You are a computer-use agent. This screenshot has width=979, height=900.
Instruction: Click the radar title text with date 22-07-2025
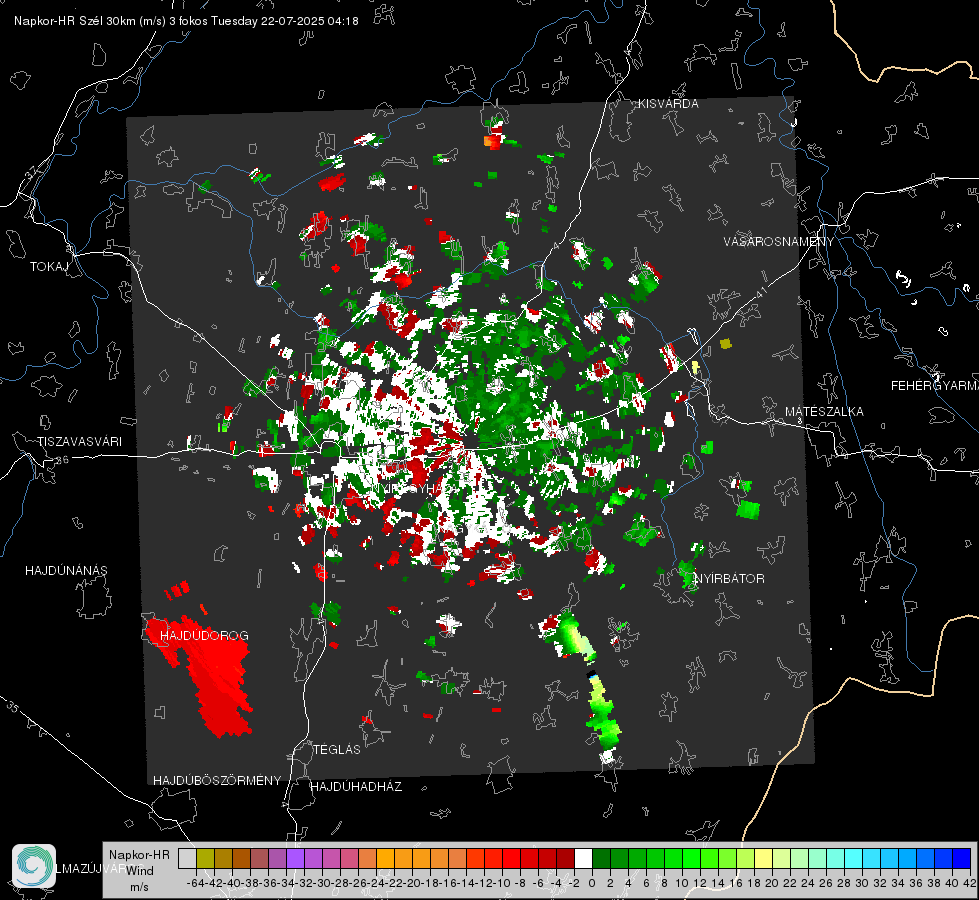[x=186, y=21]
